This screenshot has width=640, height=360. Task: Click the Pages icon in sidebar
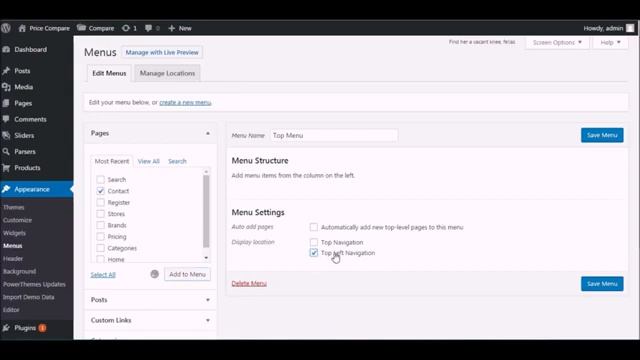click(x=6, y=103)
